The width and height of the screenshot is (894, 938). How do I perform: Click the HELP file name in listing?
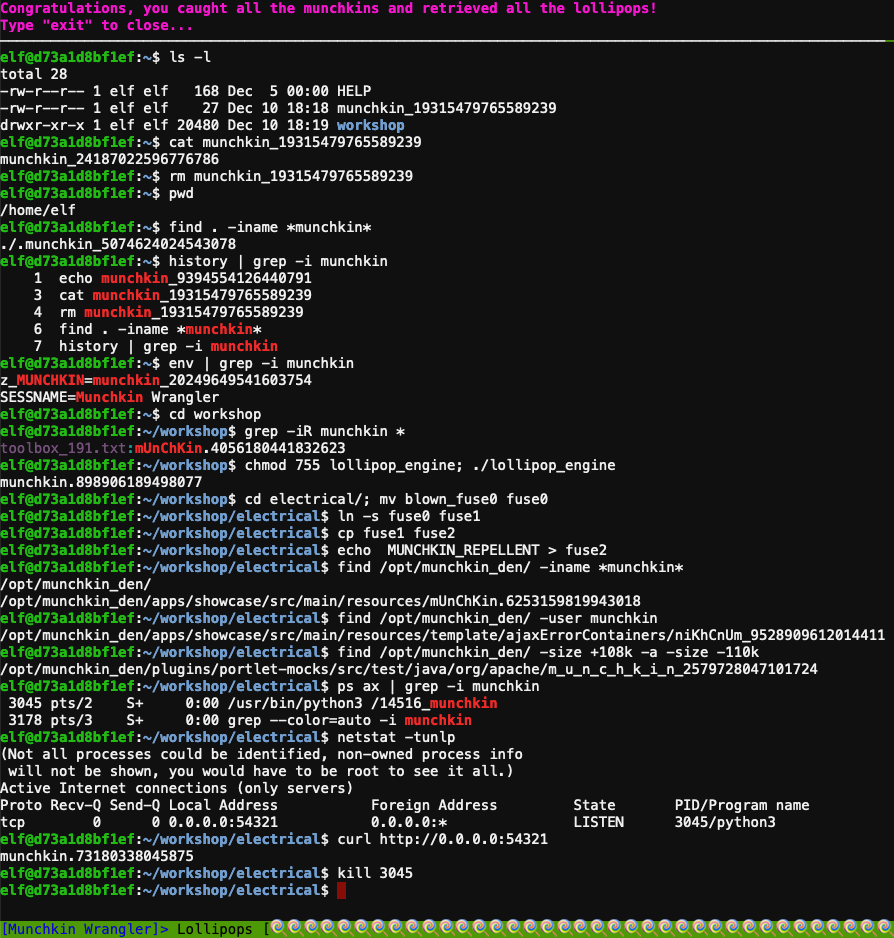tap(354, 91)
